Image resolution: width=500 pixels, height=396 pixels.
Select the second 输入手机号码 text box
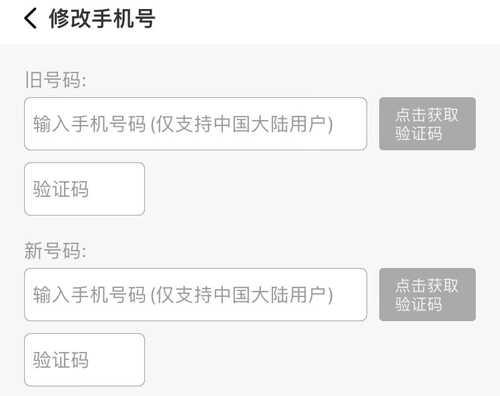[x=196, y=294]
